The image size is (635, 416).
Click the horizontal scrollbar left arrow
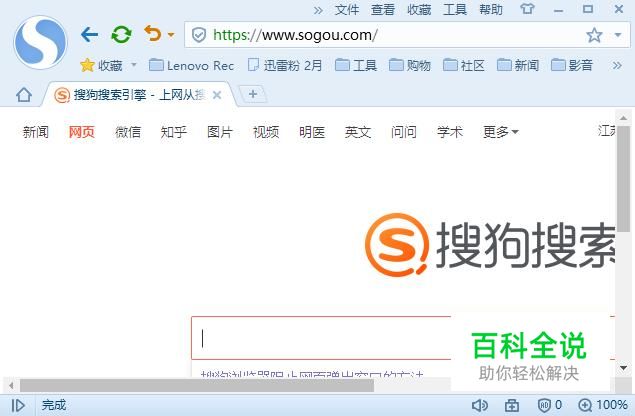(11, 385)
